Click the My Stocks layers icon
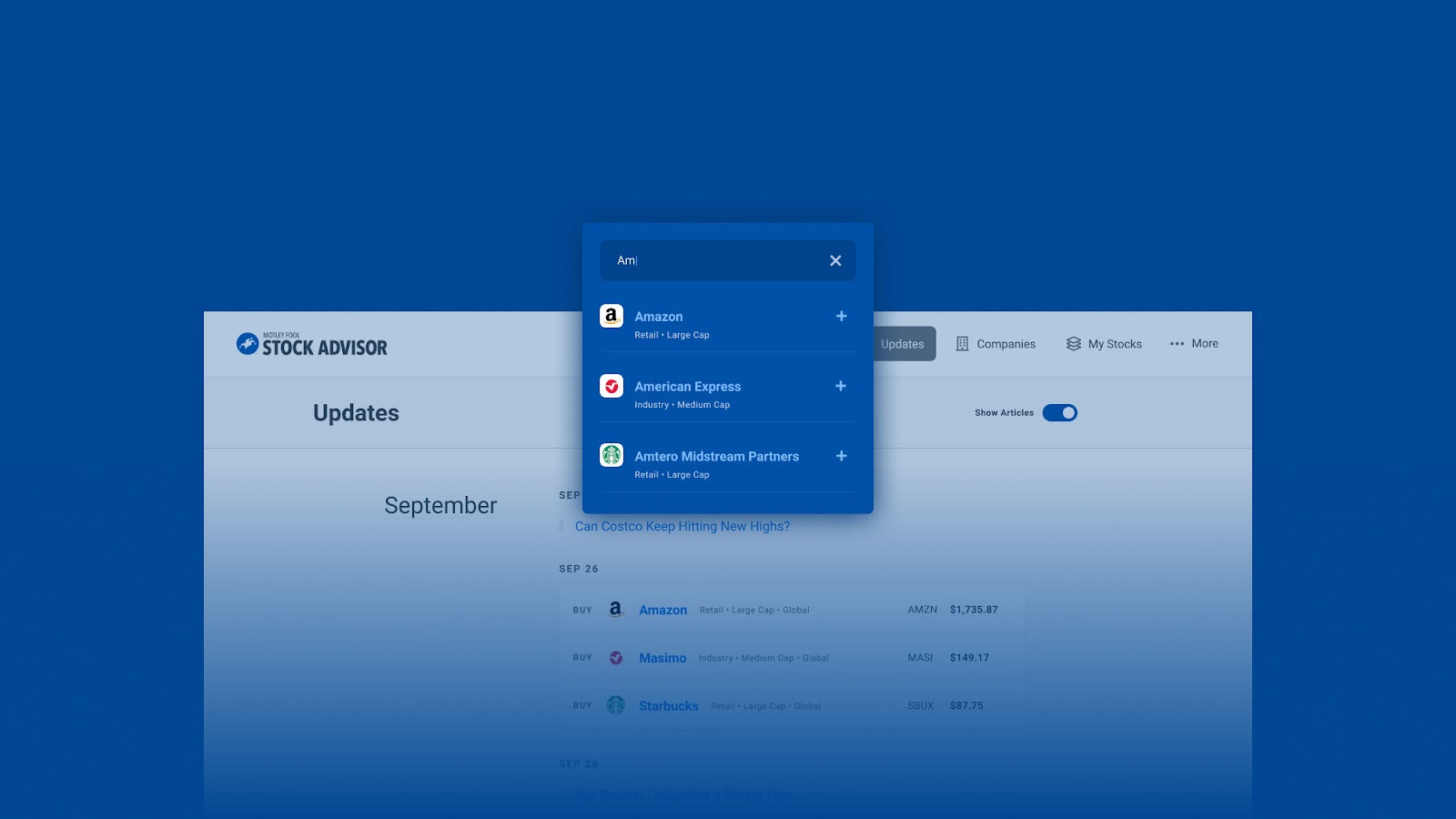The image size is (1456, 819). [x=1074, y=344]
